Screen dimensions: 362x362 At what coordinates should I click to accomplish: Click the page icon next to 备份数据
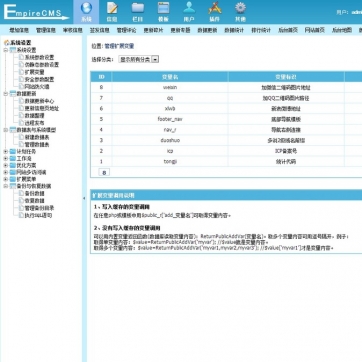click(x=21, y=193)
